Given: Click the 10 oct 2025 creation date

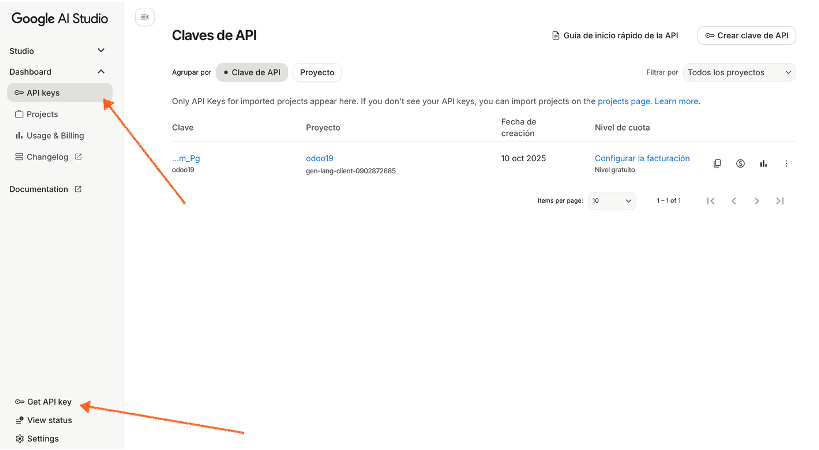Looking at the screenshot, I should (x=523, y=158).
